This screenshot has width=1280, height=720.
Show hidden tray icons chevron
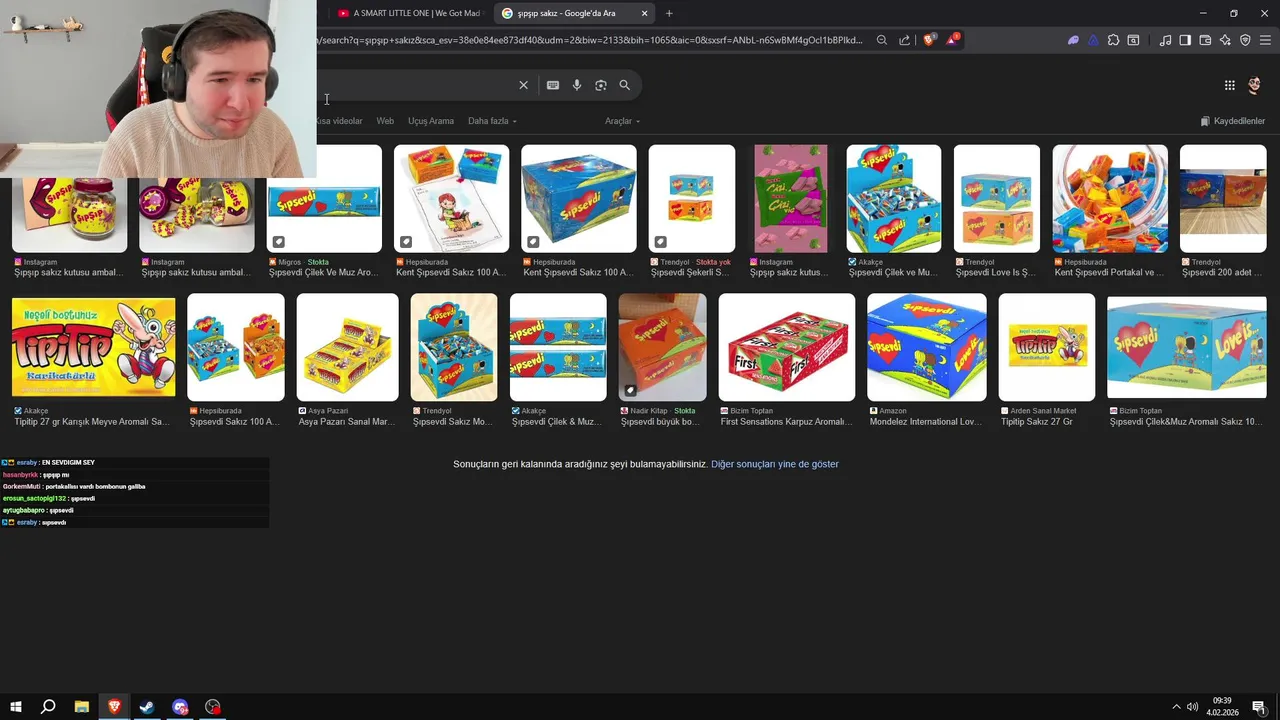pyautogui.click(x=1176, y=707)
